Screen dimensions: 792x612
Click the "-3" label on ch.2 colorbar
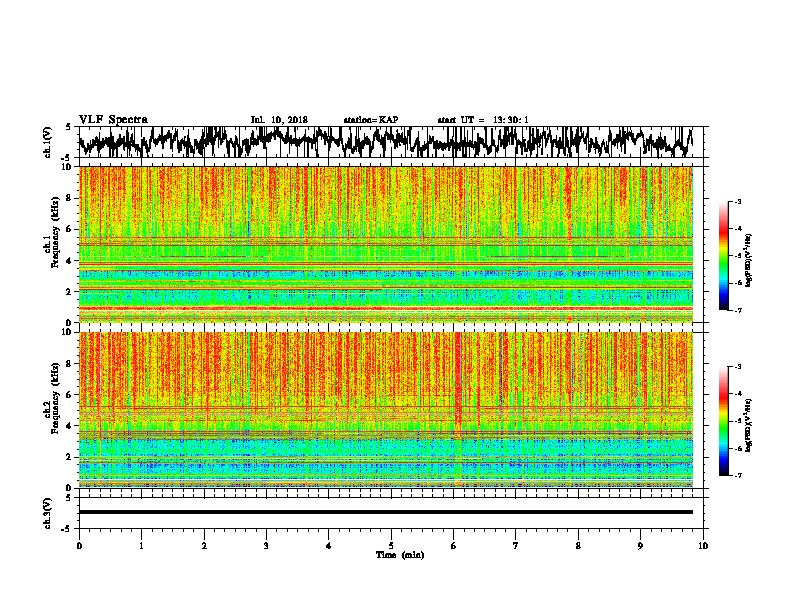coord(737,367)
